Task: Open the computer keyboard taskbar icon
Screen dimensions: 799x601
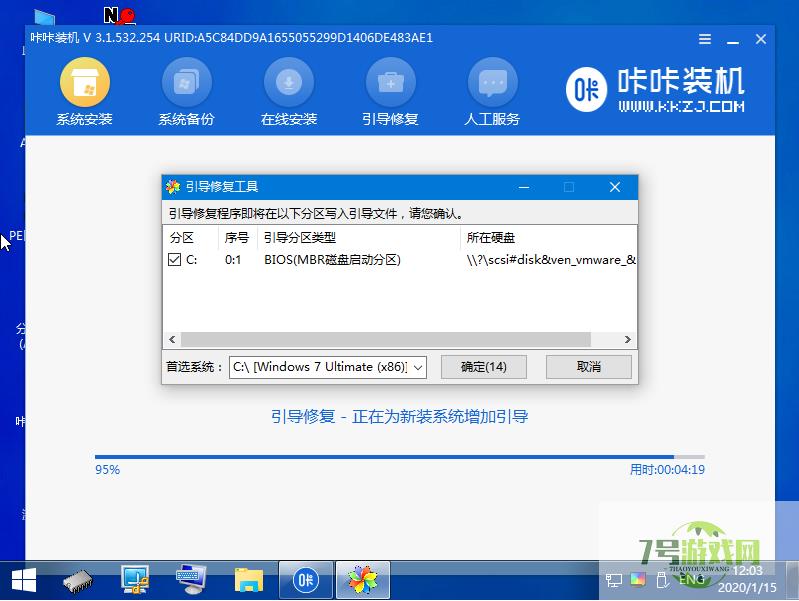Action: (192, 580)
